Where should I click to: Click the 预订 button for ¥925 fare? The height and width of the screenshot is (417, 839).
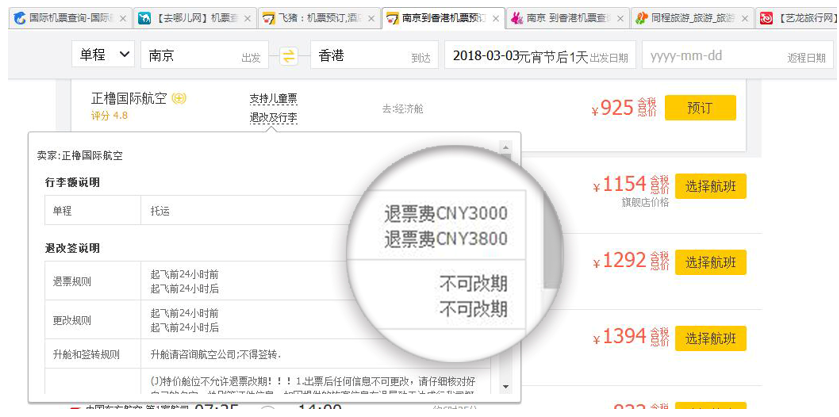tap(700, 108)
